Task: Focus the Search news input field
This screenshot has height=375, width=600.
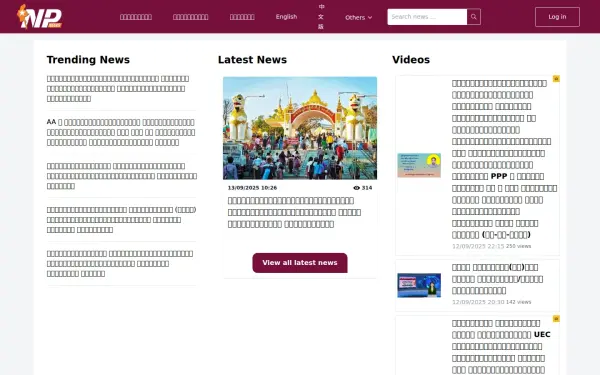Action: (427, 17)
